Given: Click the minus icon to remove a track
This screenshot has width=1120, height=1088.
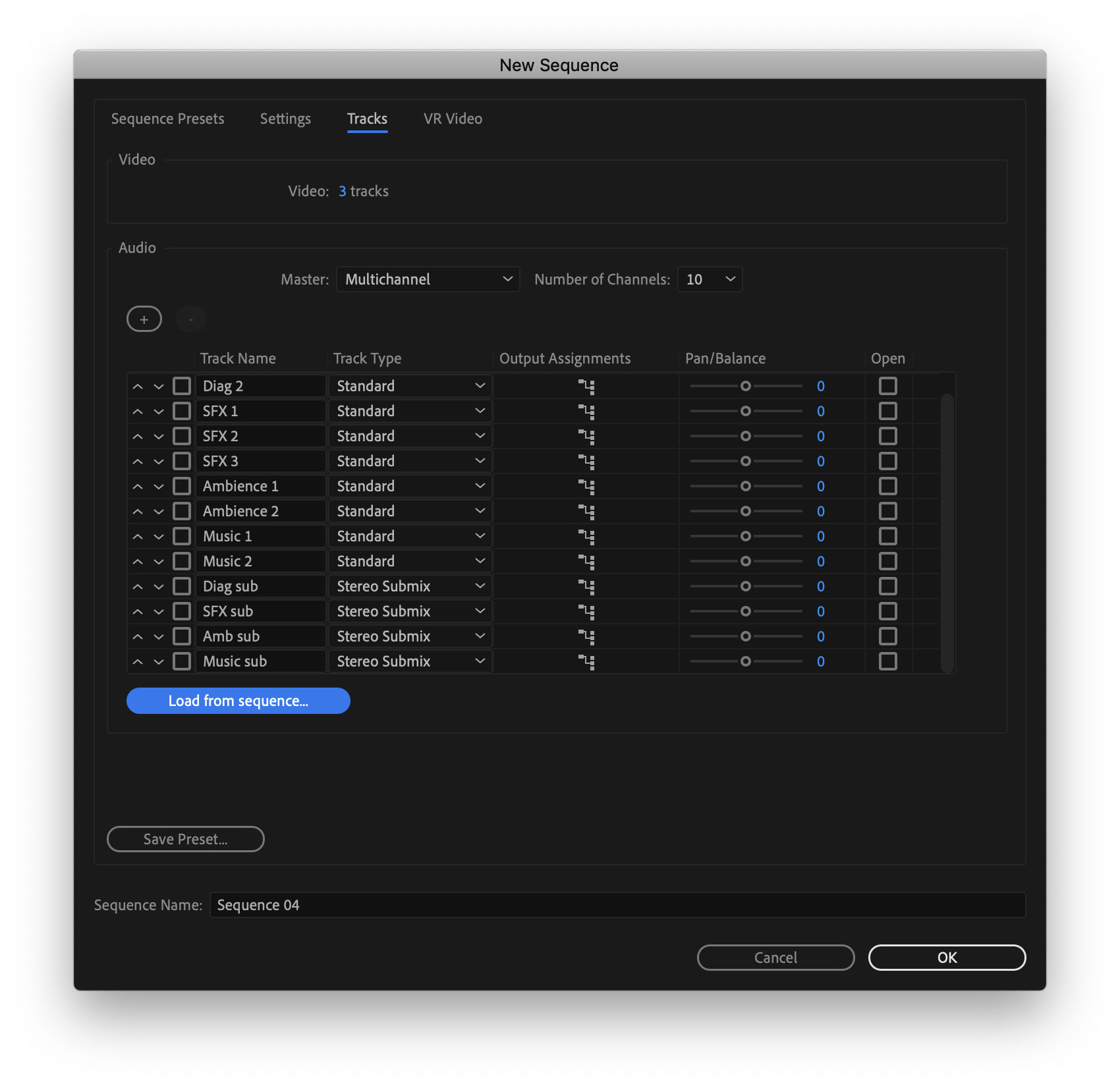Looking at the screenshot, I should 190,319.
